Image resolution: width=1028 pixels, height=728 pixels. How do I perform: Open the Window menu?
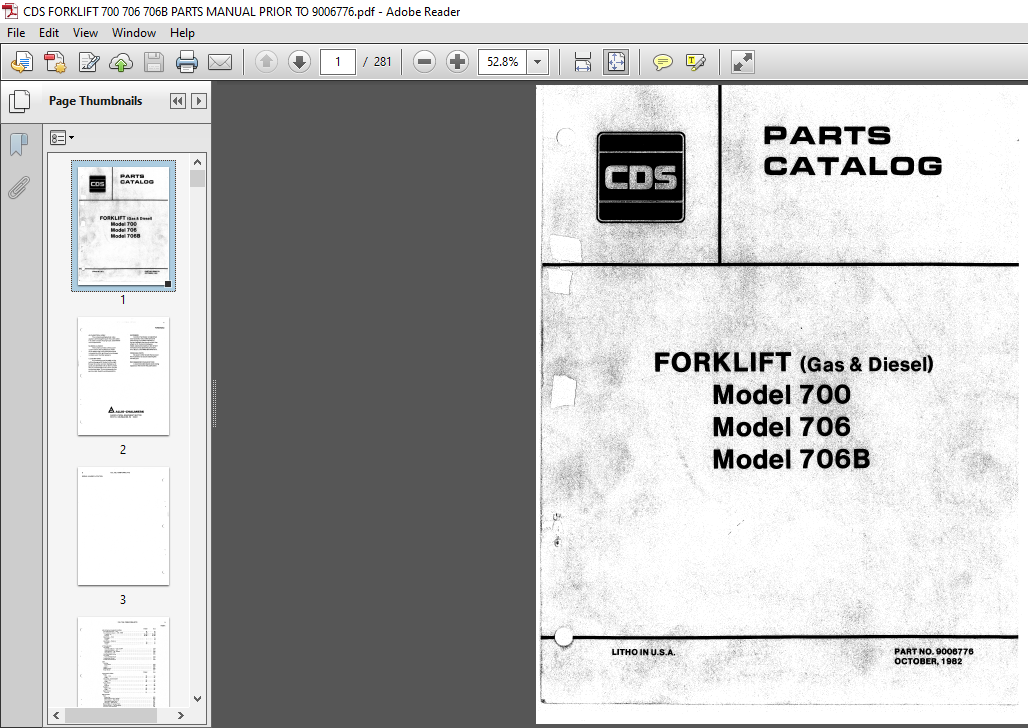pos(134,33)
